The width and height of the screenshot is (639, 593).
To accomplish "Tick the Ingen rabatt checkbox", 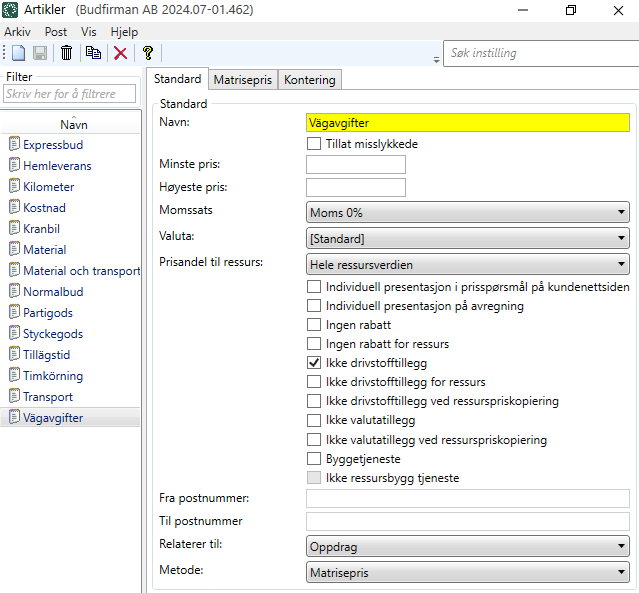I will tap(314, 325).
